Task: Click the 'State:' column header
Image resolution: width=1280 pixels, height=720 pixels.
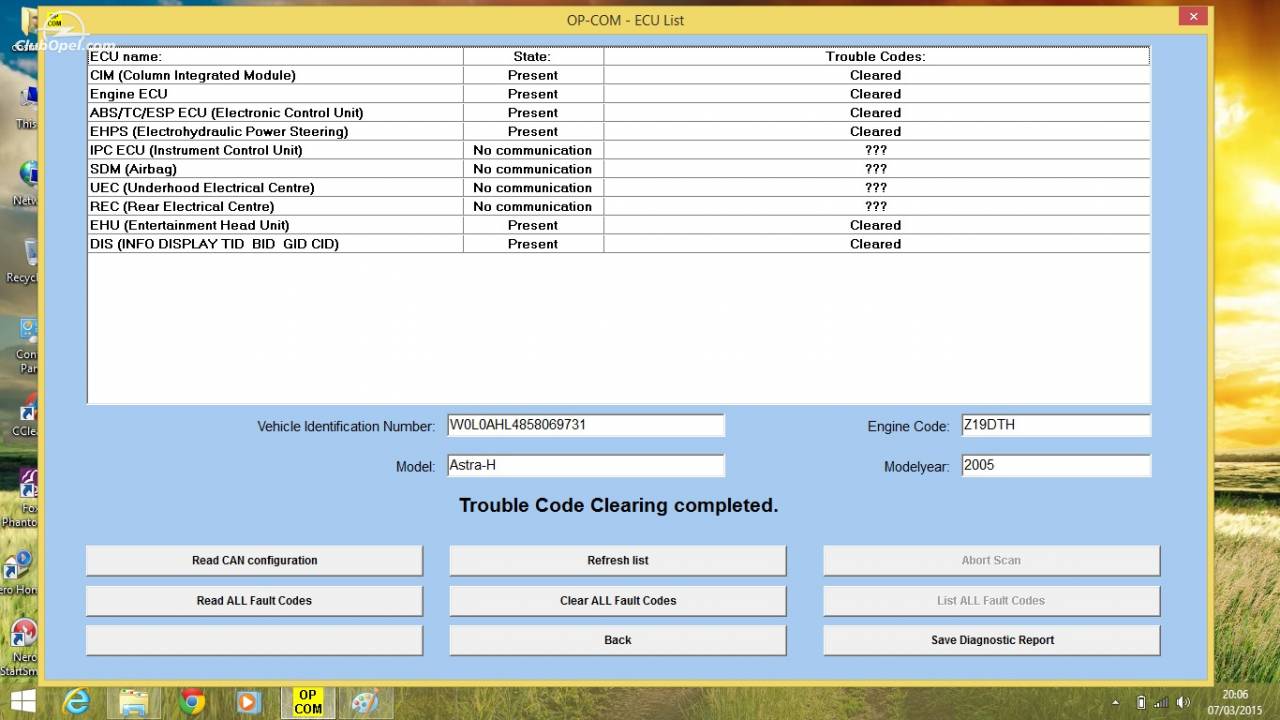Action: point(533,56)
